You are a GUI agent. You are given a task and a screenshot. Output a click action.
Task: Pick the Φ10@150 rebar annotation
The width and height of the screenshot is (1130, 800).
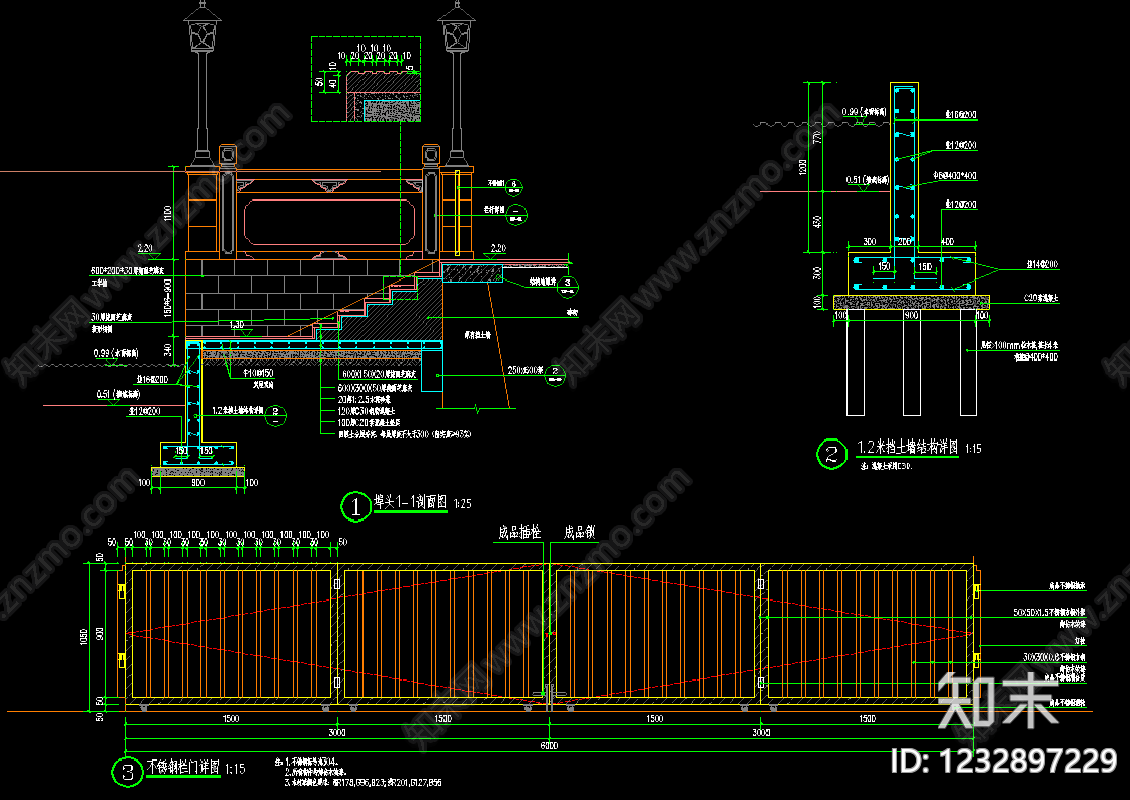pyautogui.click(x=259, y=374)
